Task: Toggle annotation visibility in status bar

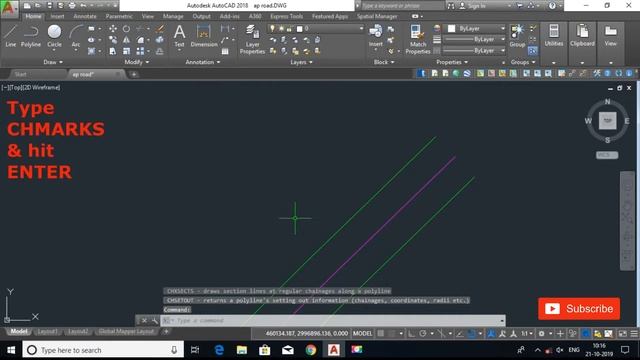Action: pos(491,333)
